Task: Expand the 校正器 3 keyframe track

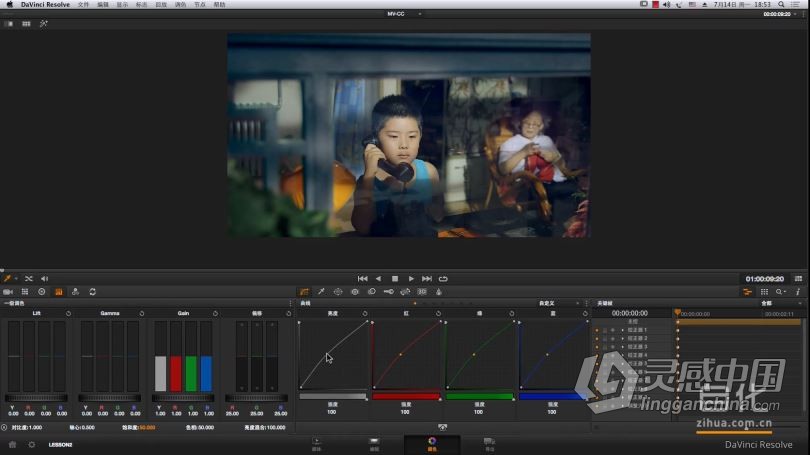Action: [x=622, y=347]
